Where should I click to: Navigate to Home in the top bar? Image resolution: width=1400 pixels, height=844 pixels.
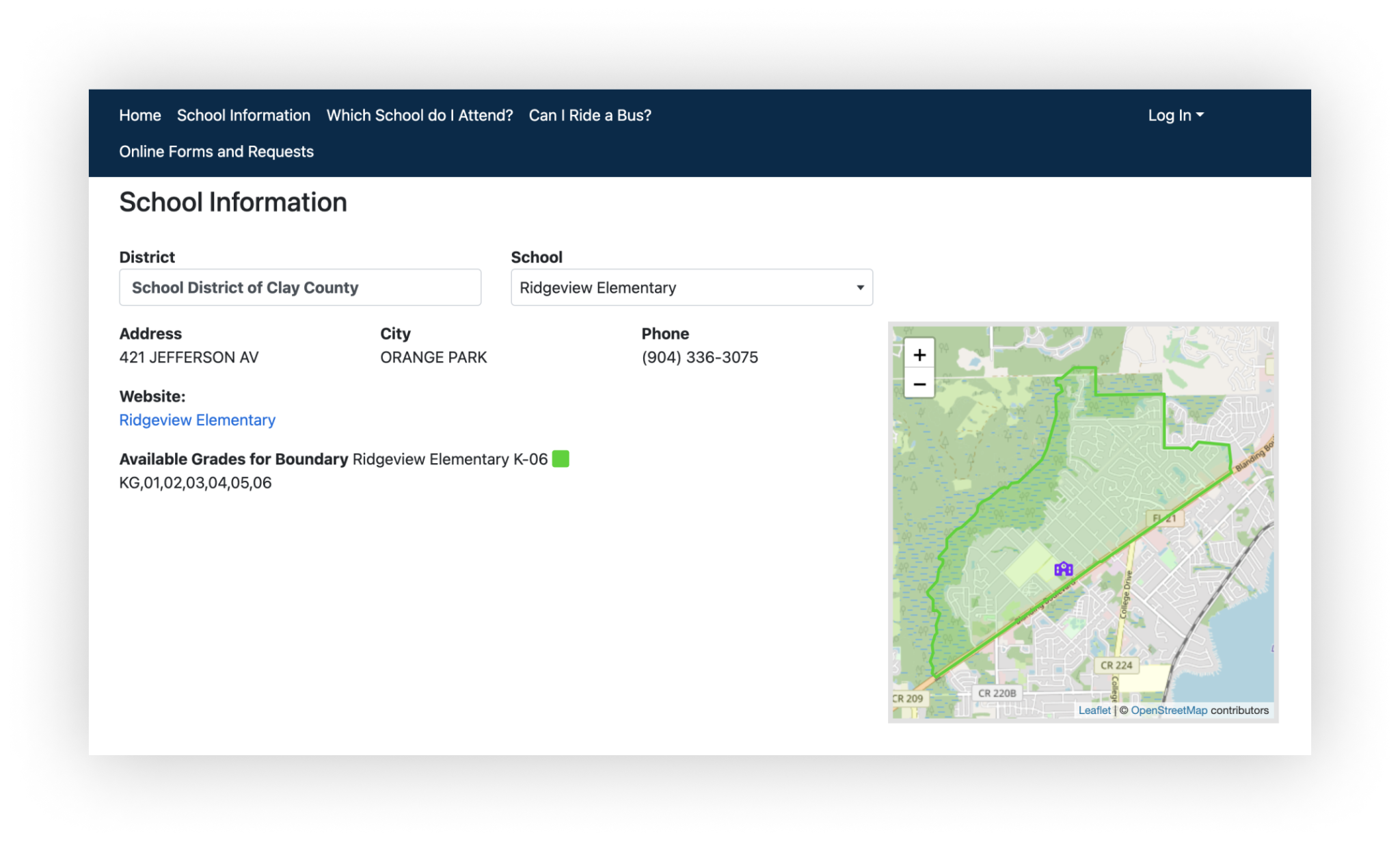[x=139, y=115]
